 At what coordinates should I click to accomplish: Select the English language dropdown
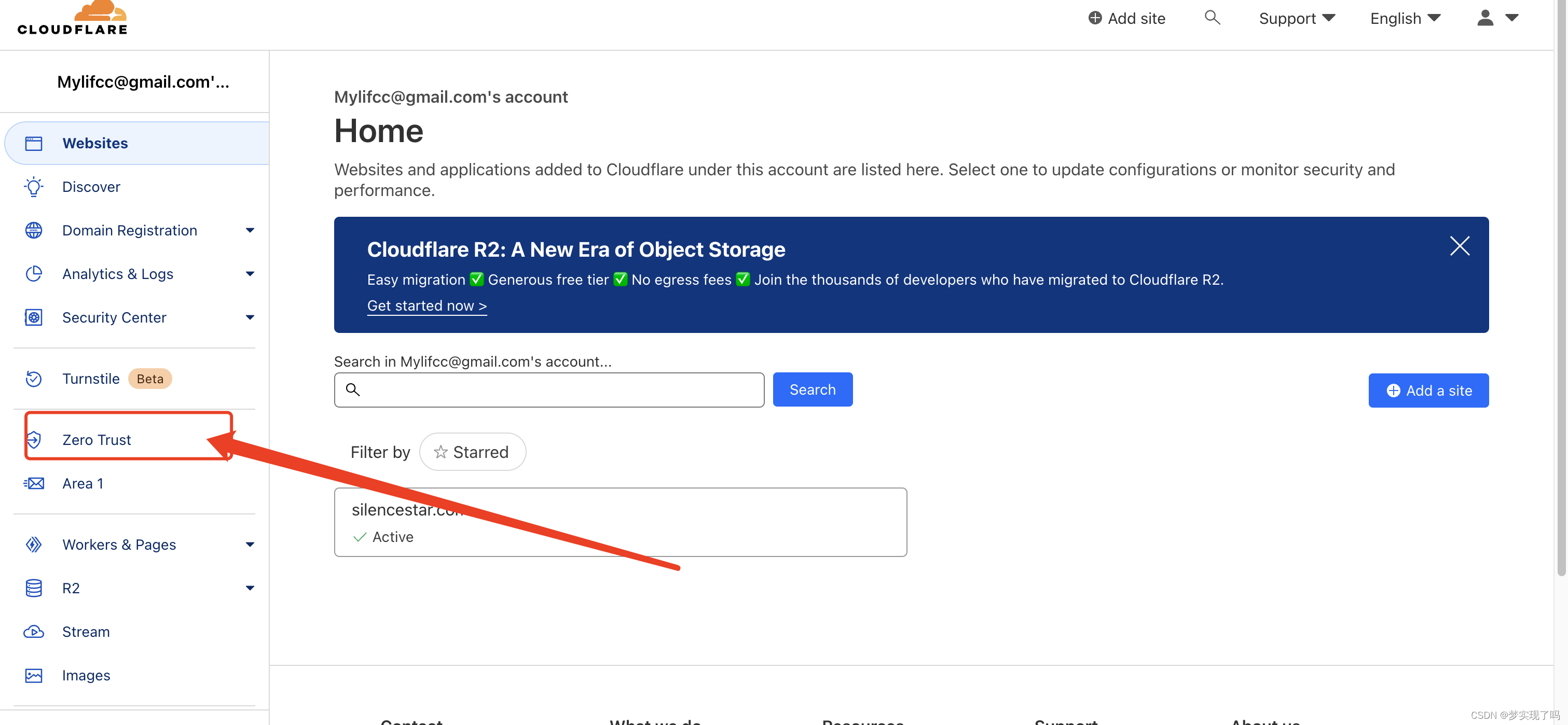click(1405, 18)
